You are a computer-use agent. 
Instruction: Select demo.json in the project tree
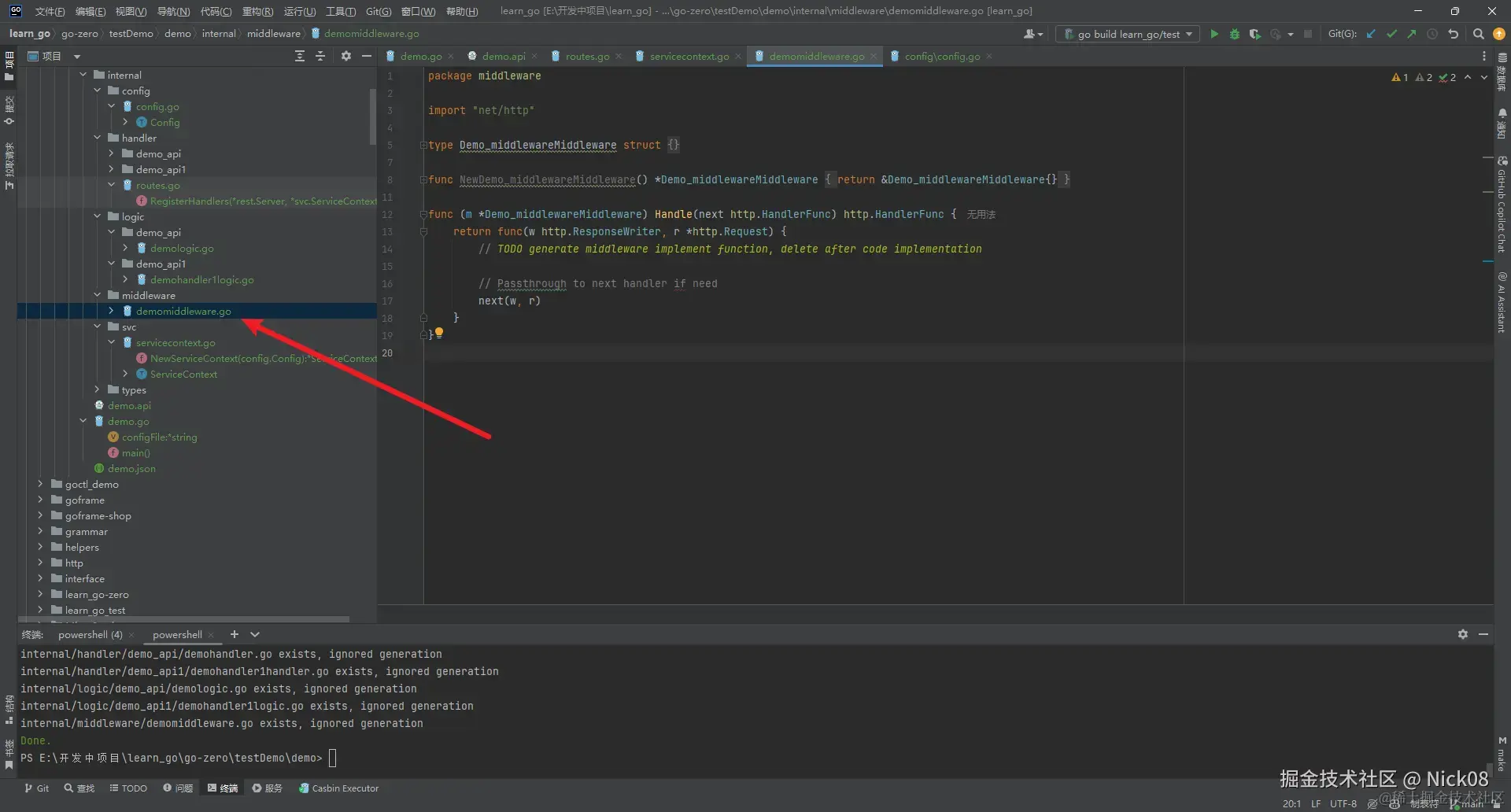point(131,468)
